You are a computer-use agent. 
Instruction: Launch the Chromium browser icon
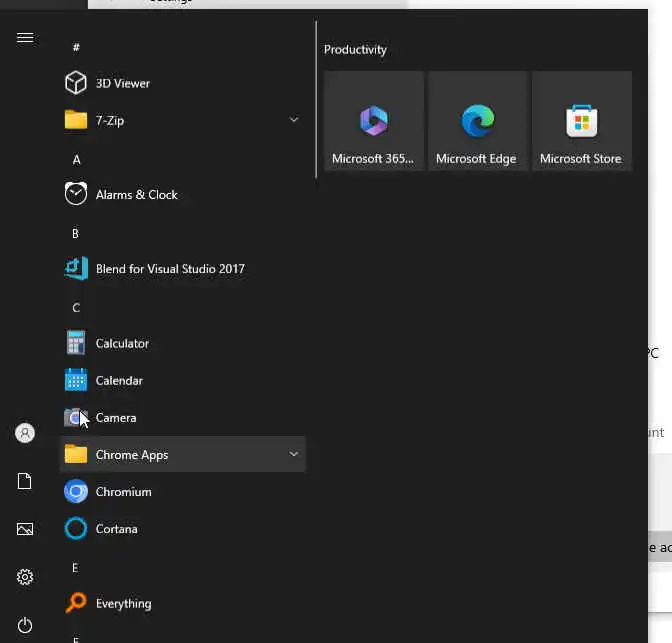tap(76, 491)
